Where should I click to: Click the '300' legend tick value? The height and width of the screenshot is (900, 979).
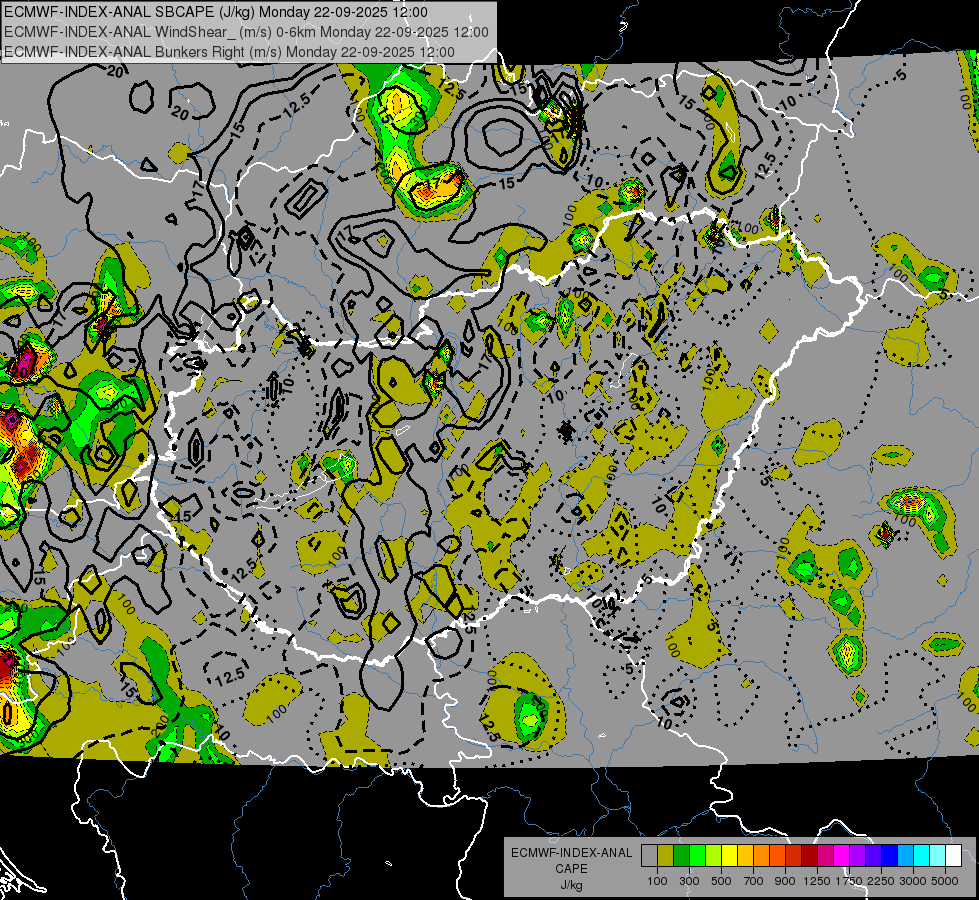coord(689,881)
